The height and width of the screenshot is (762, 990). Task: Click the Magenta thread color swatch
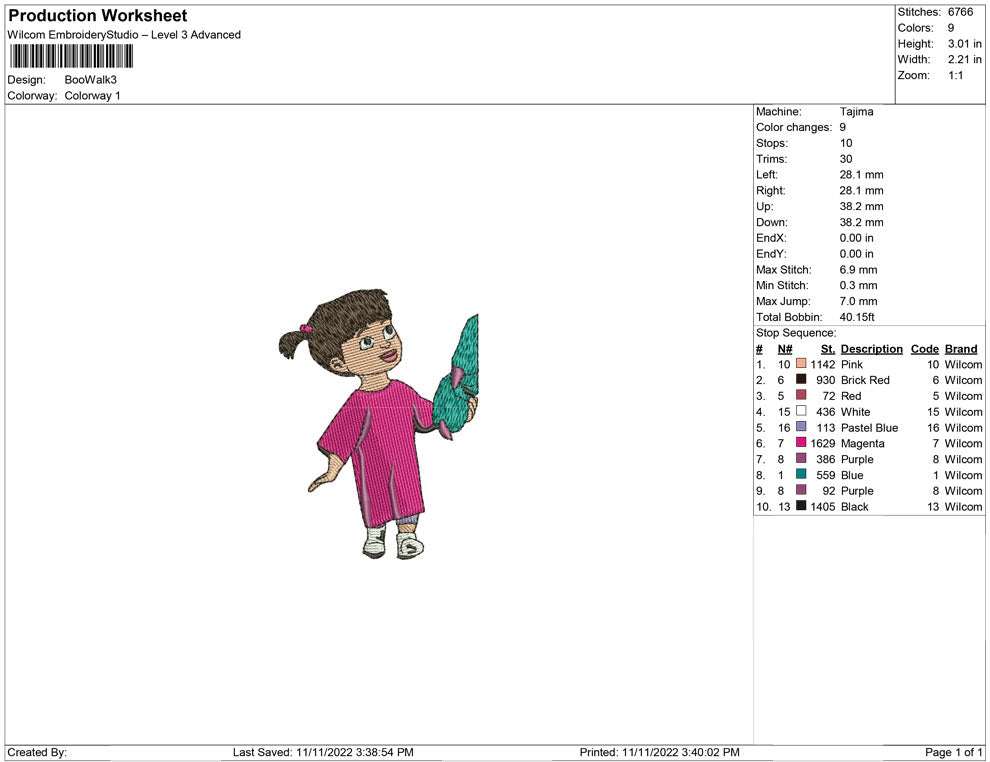pos(801,443)
